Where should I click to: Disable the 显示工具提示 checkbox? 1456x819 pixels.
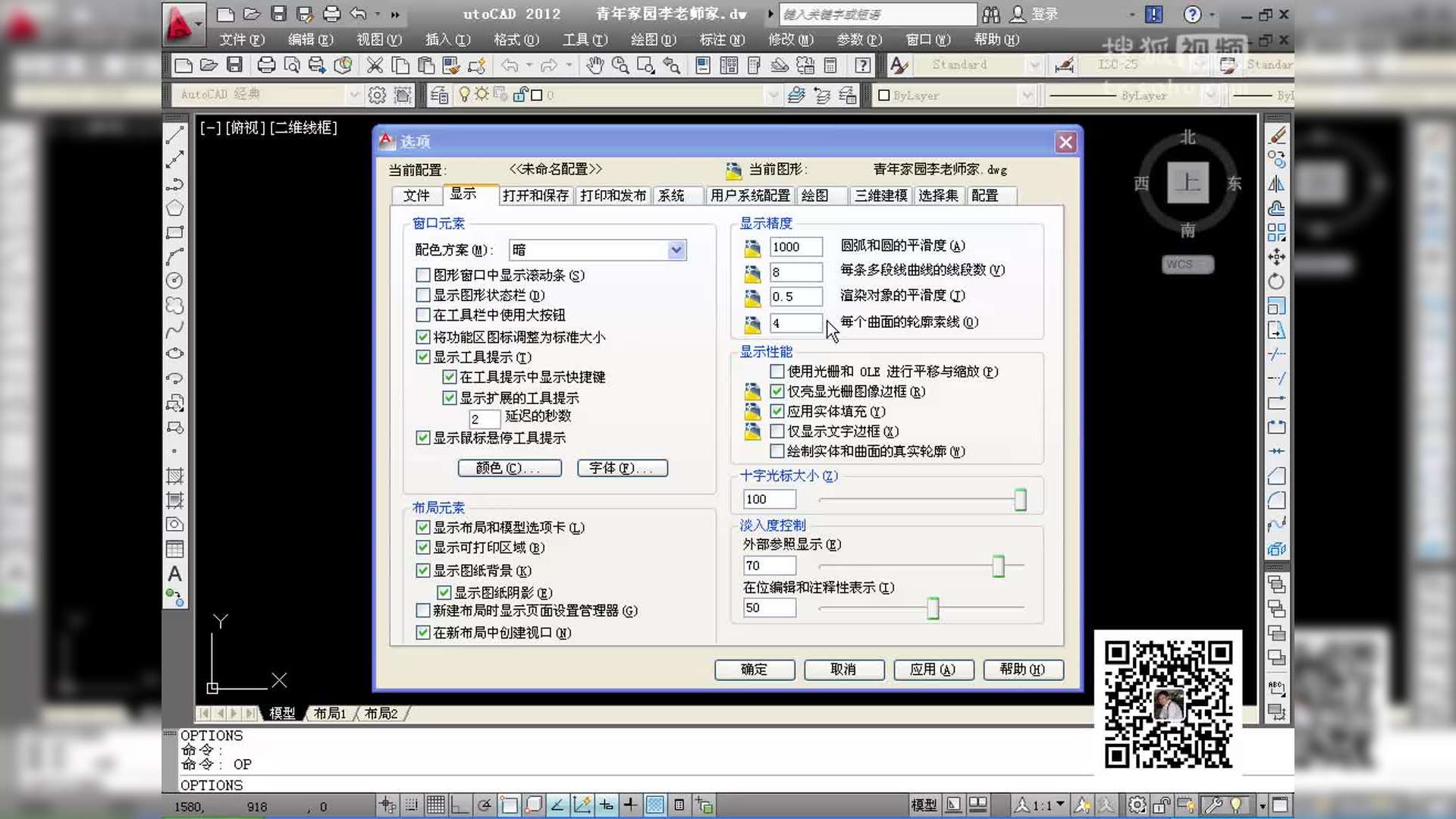point(423,356)
